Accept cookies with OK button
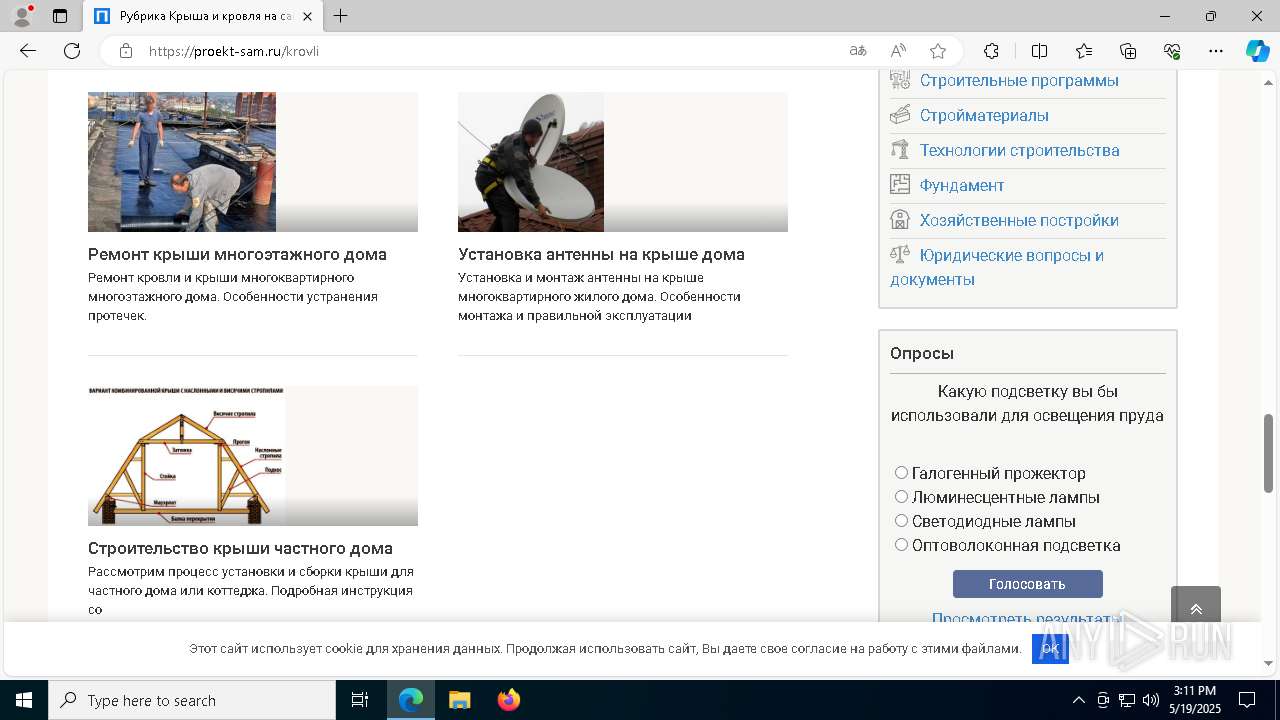Image resolution: width=1280 pixels, height=720 pixels. 1050,649
